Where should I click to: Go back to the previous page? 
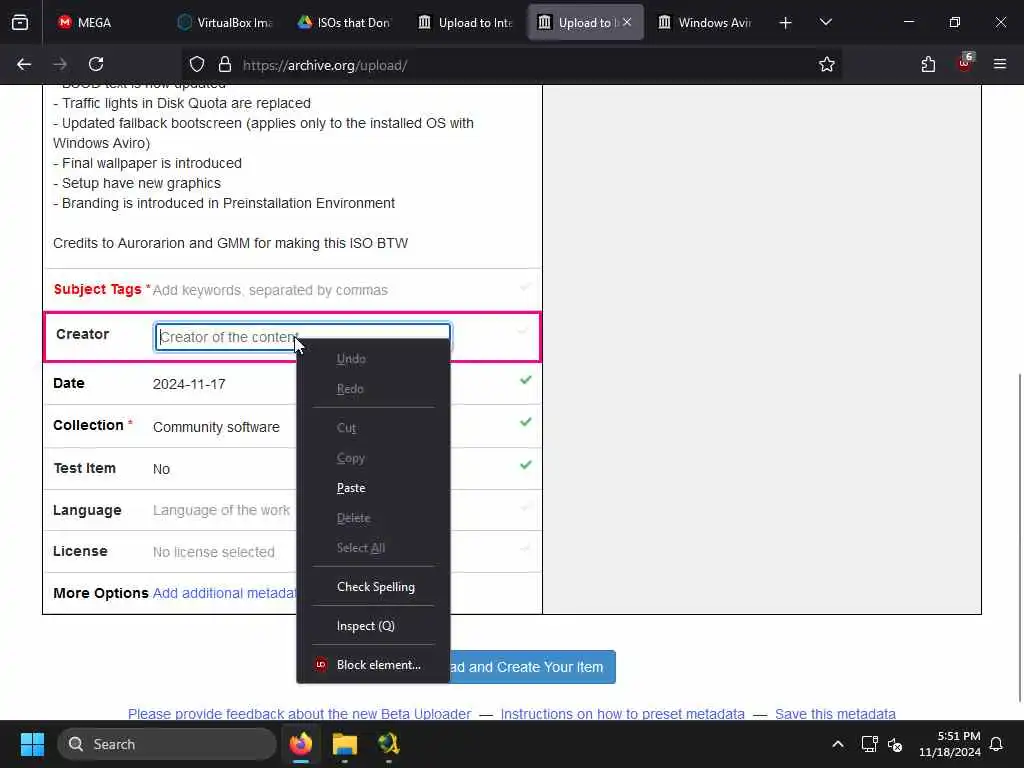[x=24, y=65]
